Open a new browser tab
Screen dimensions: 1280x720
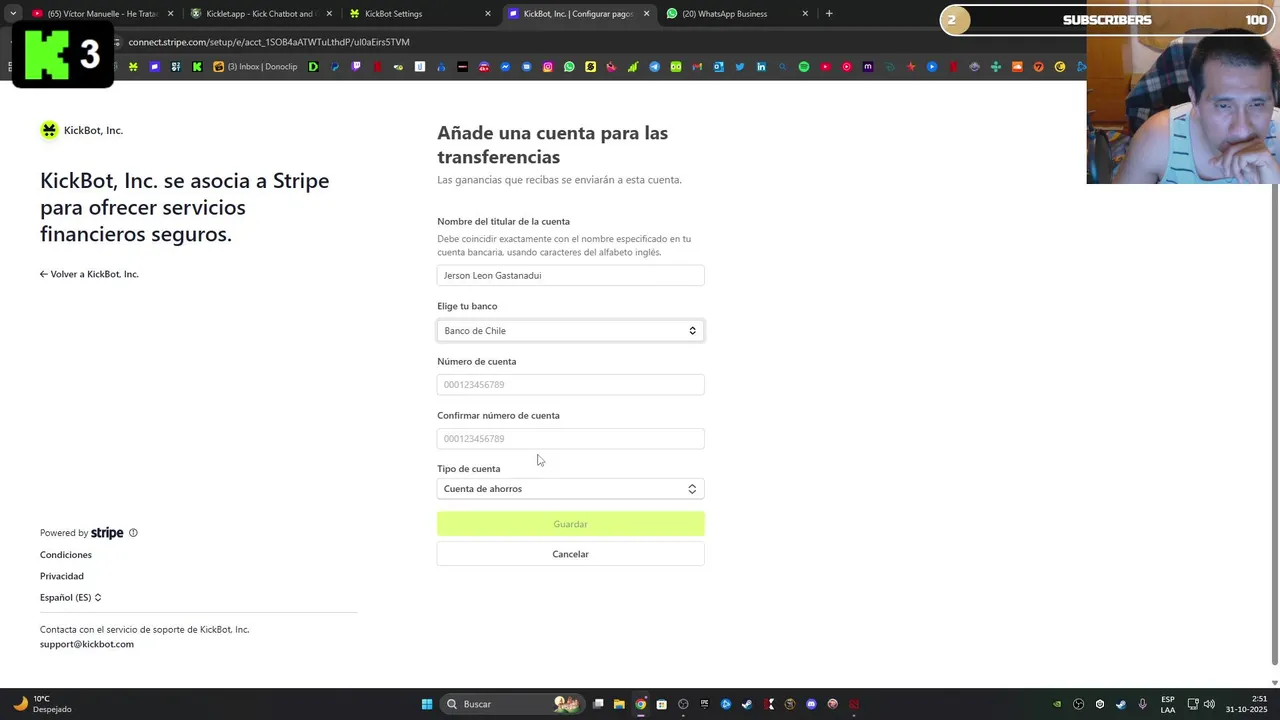pos(829,14)
